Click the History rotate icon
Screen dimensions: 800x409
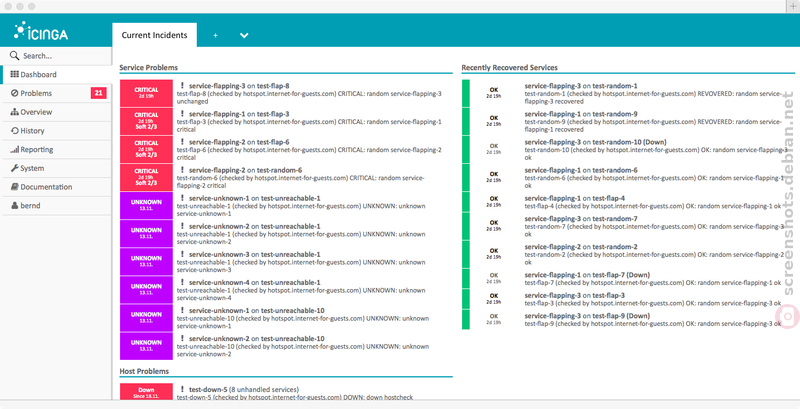[x=15, y=131]
